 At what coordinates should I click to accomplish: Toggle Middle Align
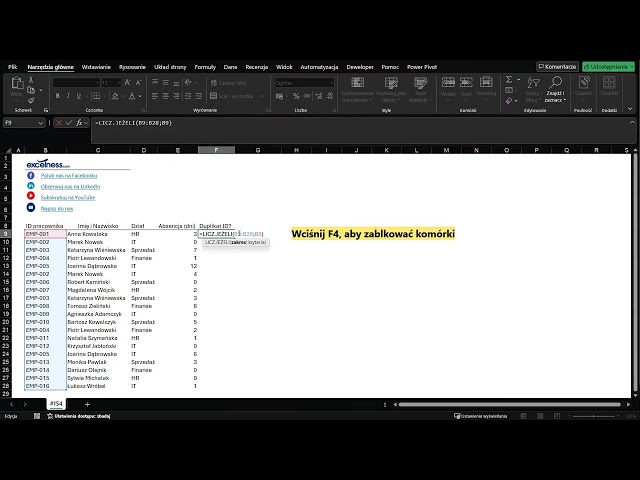(166, 82)
